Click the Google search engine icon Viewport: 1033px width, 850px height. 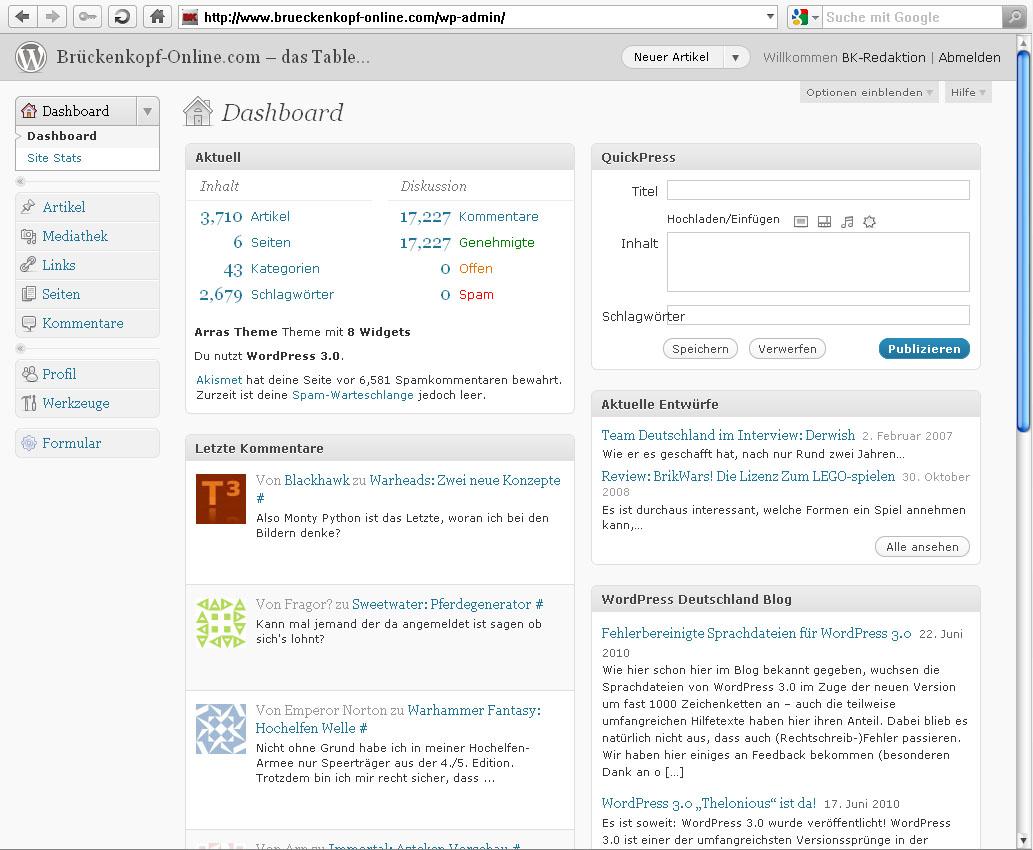tap(799, 17)
